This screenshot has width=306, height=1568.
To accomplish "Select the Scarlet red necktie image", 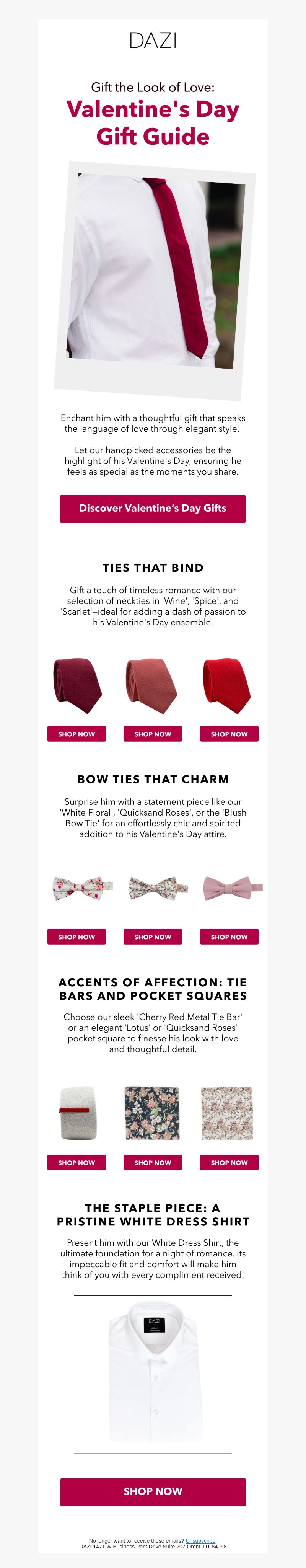I will click(229, 685).
